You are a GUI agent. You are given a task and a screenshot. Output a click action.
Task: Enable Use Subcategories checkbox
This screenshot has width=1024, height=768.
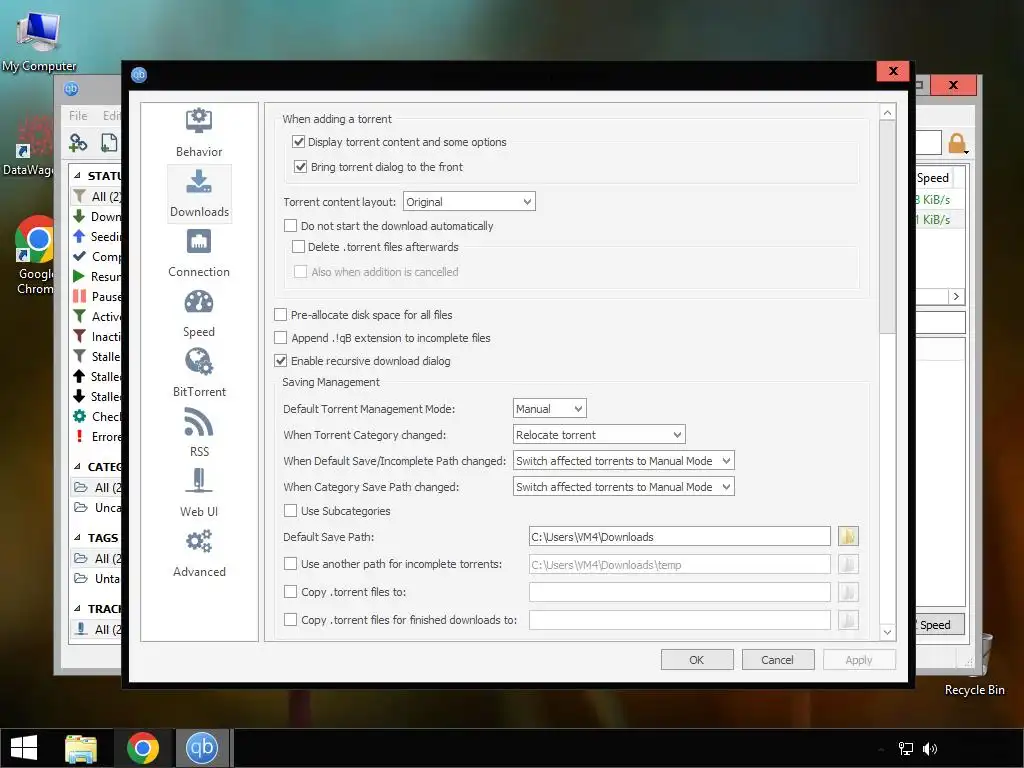click(291, 511)
